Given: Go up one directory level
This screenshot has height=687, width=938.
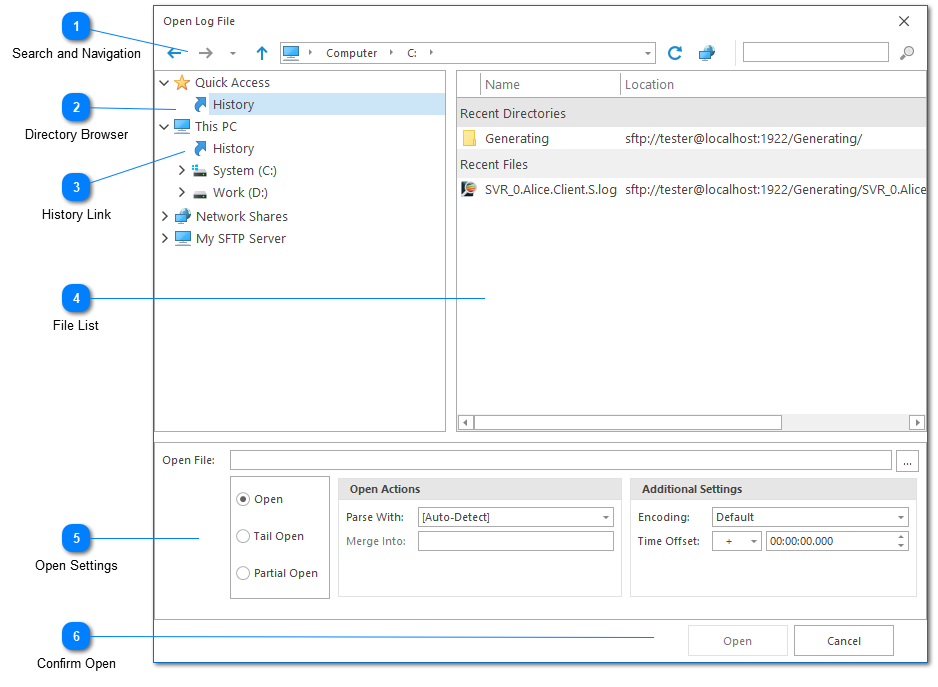Looking at the screenshot, I should (x=262, y=53).
